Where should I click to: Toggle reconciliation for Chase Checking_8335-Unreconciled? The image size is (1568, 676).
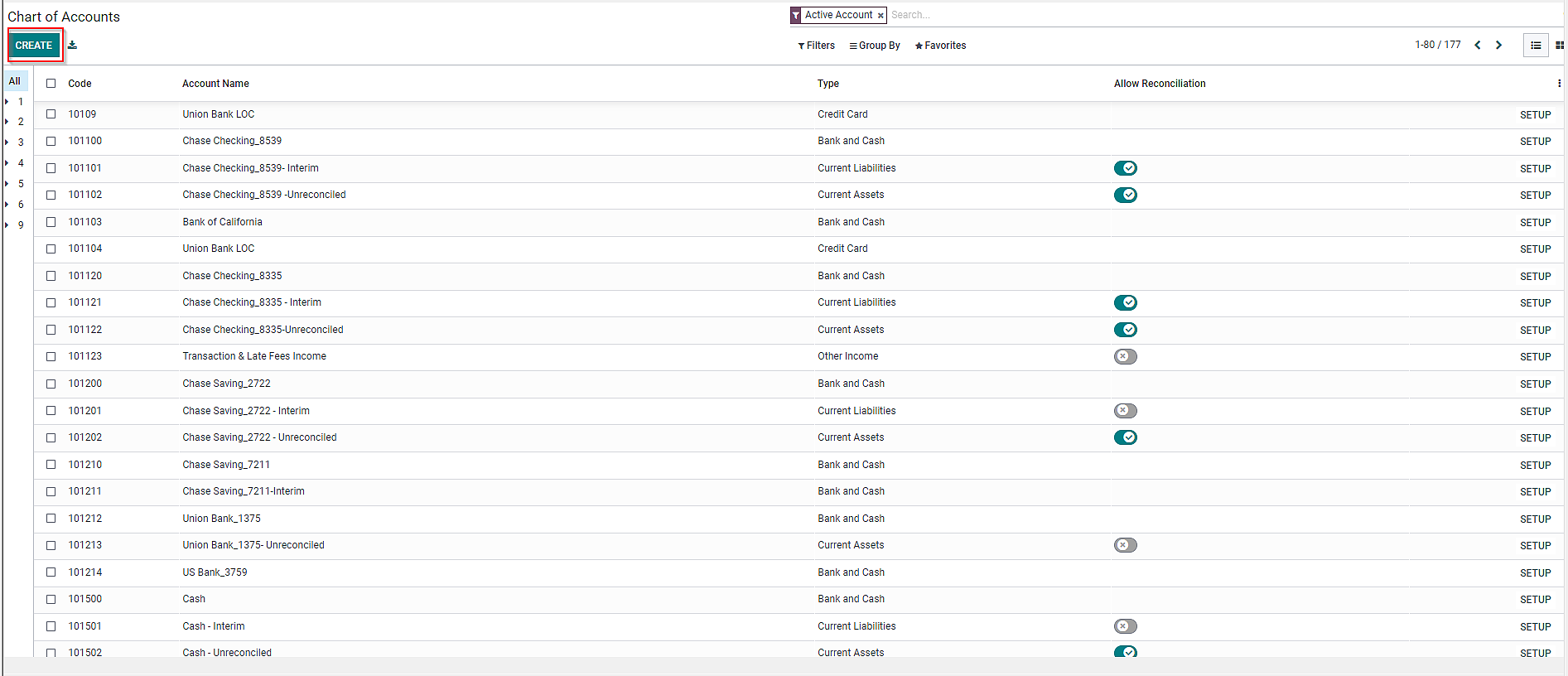pyautogui.click(x=1125, y=330)
